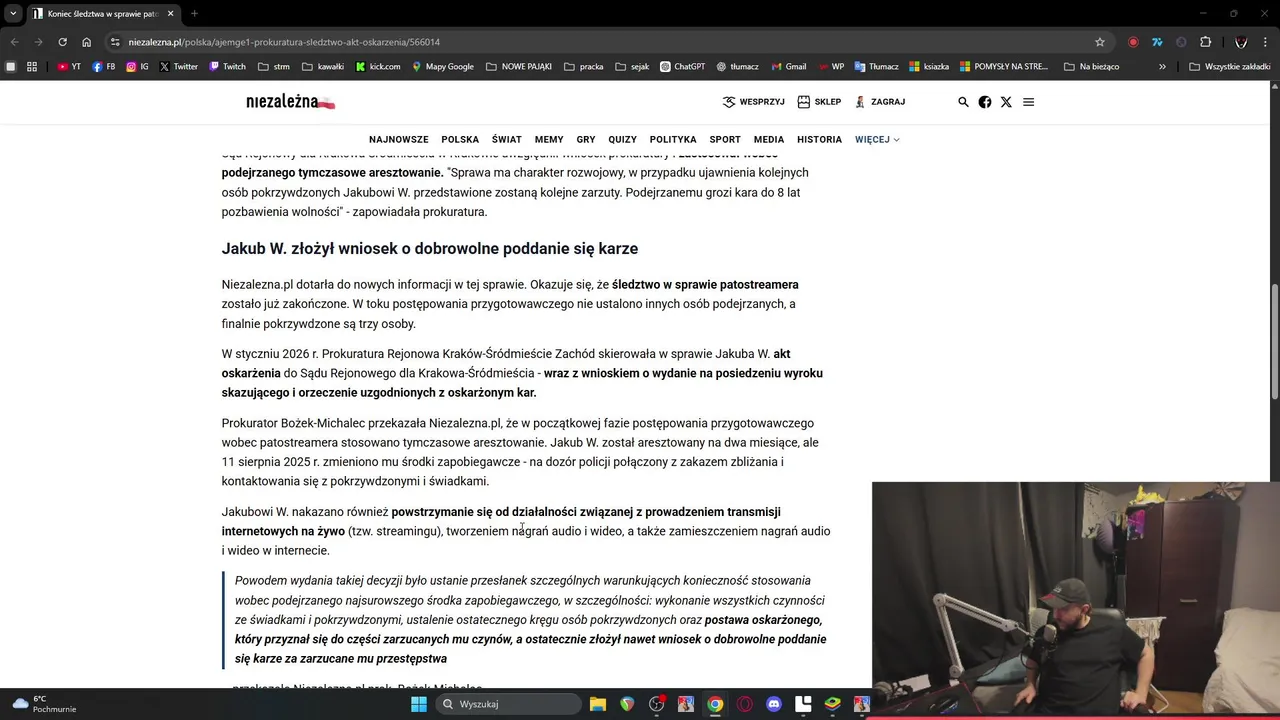The image size is (1280, 720).
Task: Open Windows Start menu
Action: 419,704
